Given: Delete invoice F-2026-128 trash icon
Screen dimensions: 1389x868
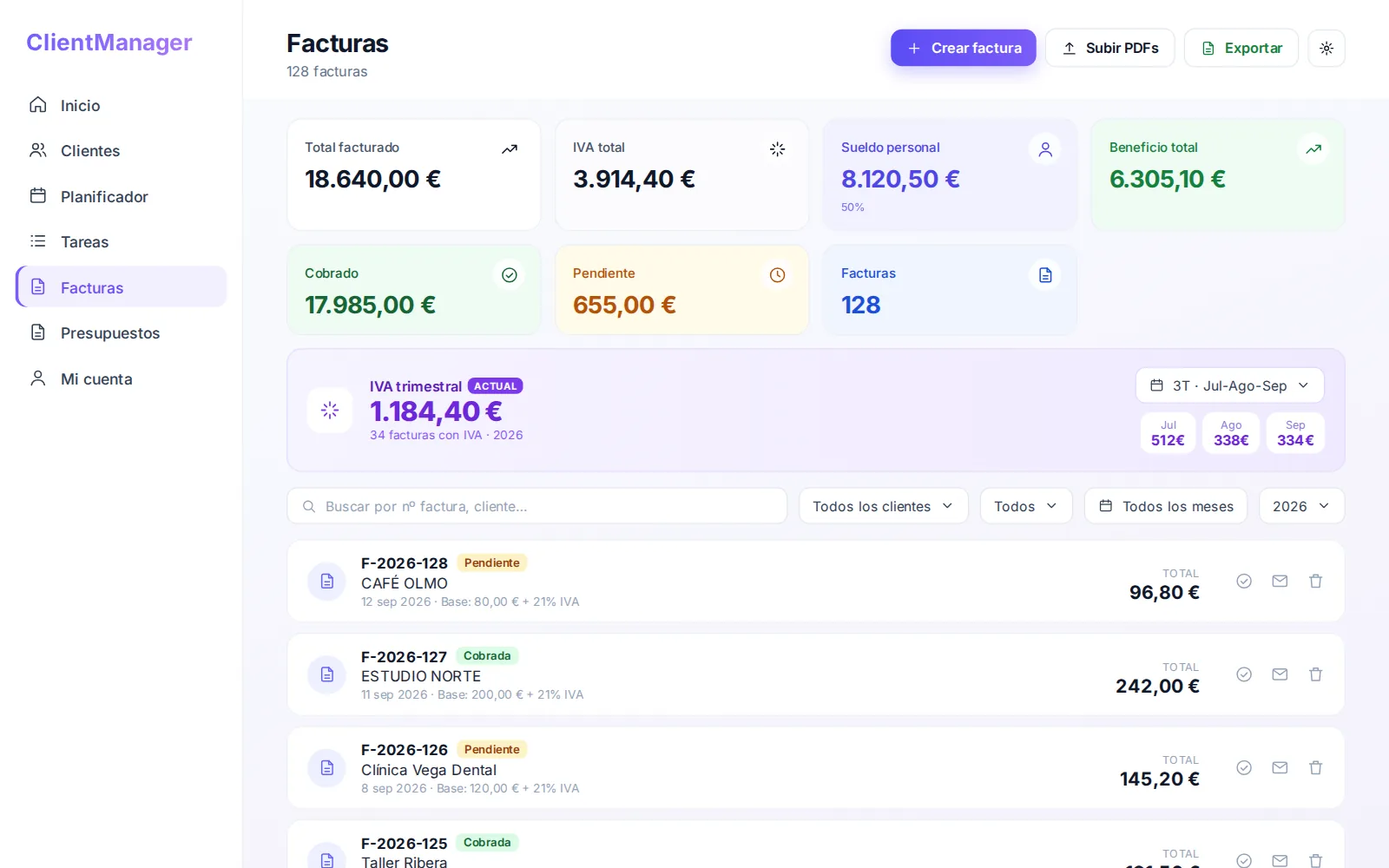Looking at the screenshot, I should click(1315, 581).
